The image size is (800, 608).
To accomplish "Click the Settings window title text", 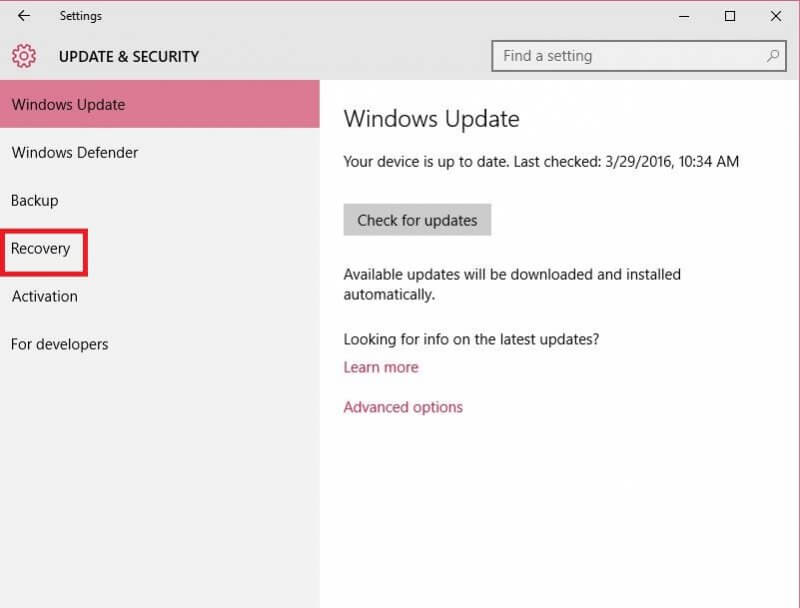I will pos(81,16).
